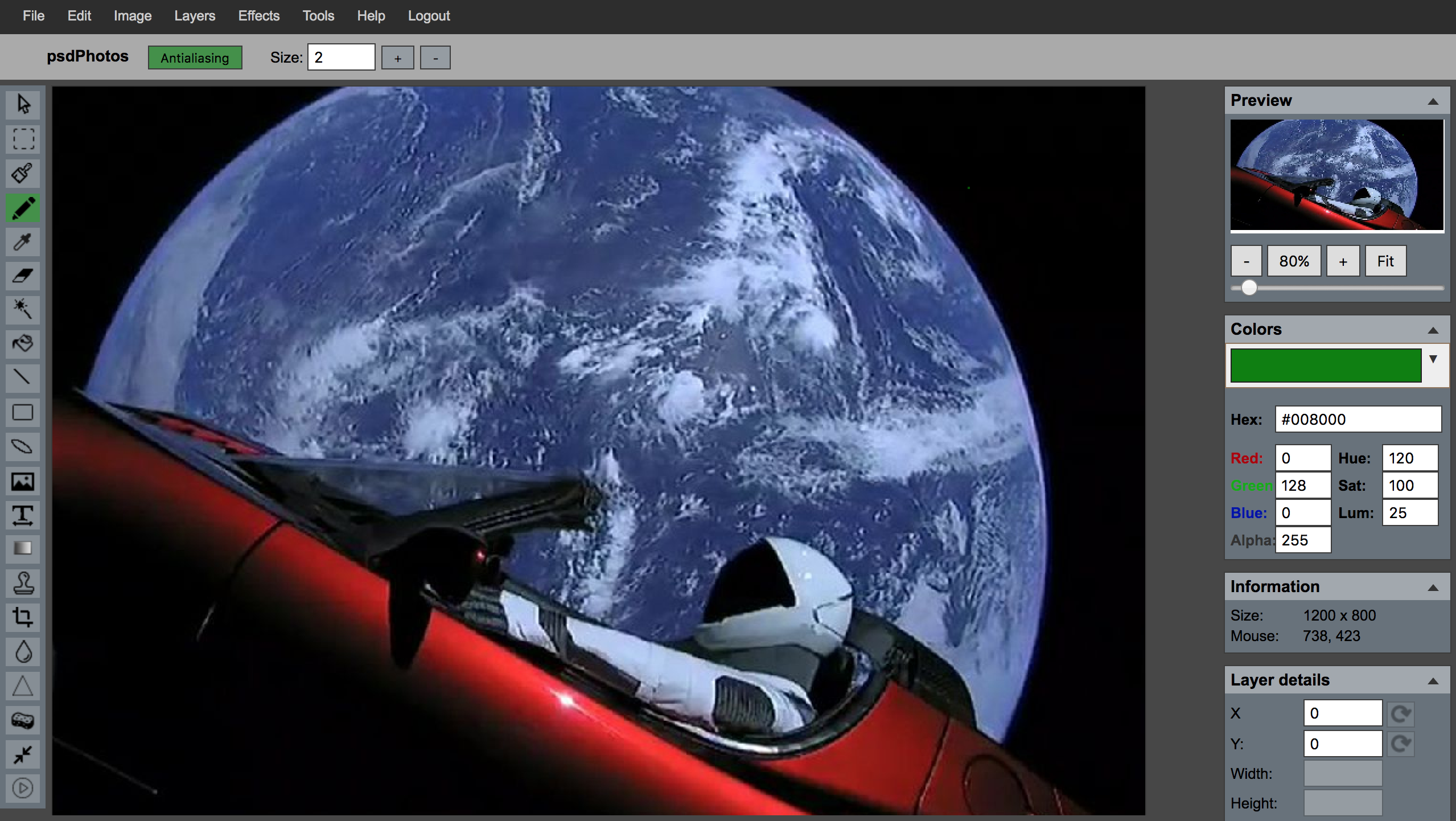Click the Hex color input field
This screenshot has width=1456, height=821.
pyautogui.click(x=1358, y=420)
